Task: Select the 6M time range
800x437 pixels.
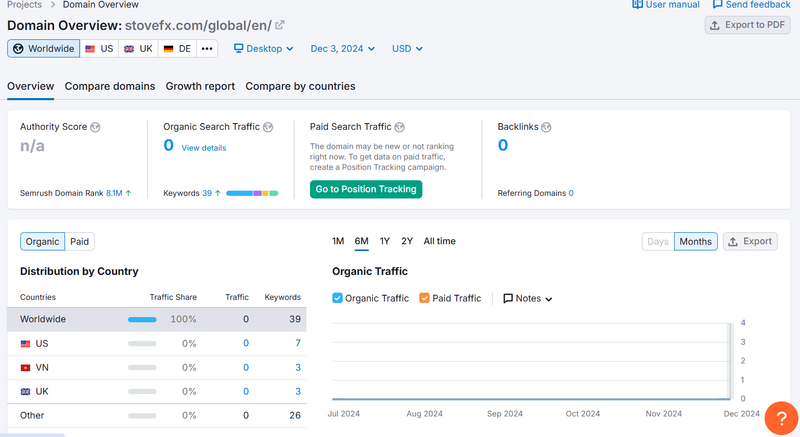Action: click(x=361, y=241)
